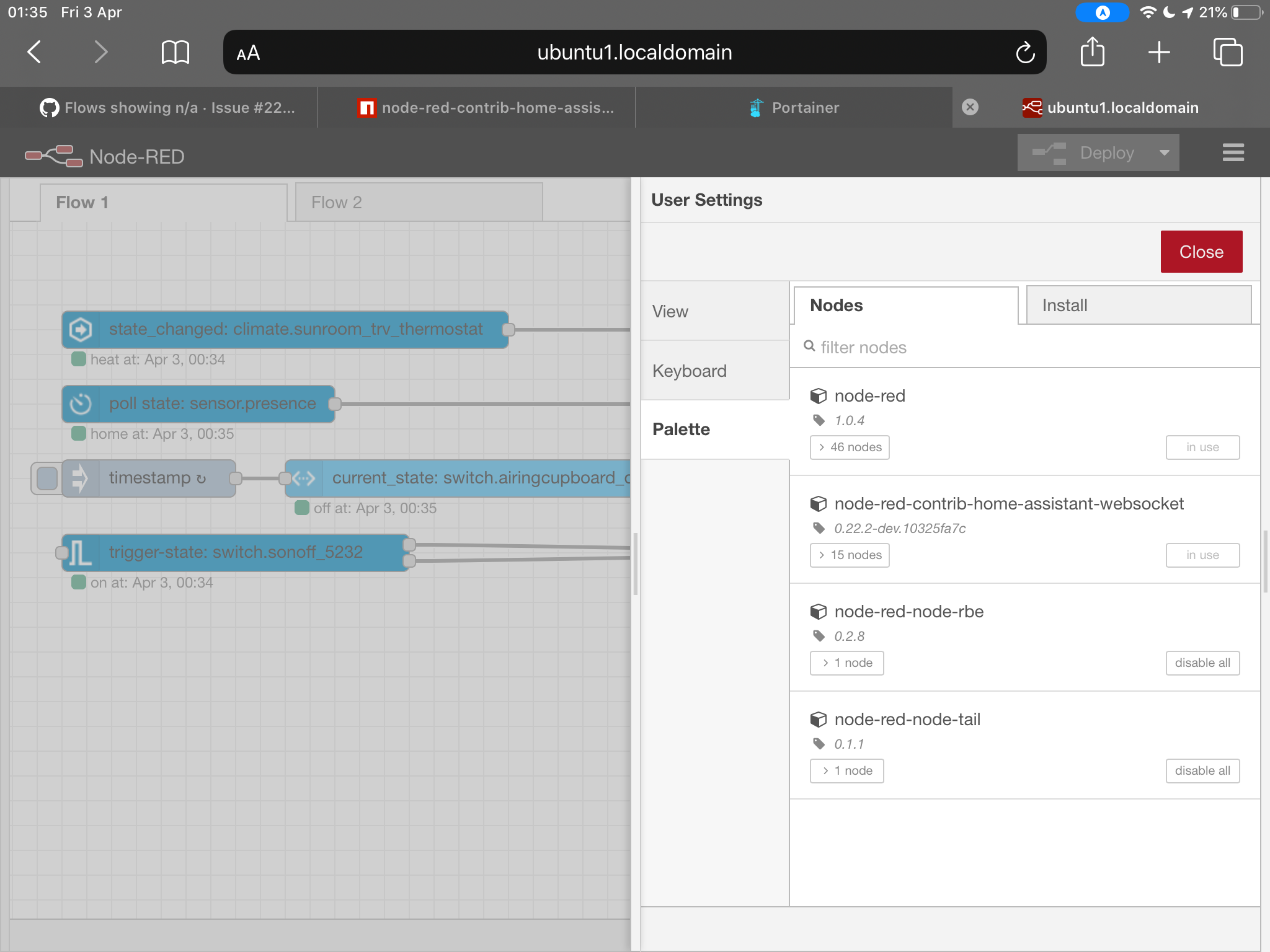Switch to the Install tab

pos(1138,305)
